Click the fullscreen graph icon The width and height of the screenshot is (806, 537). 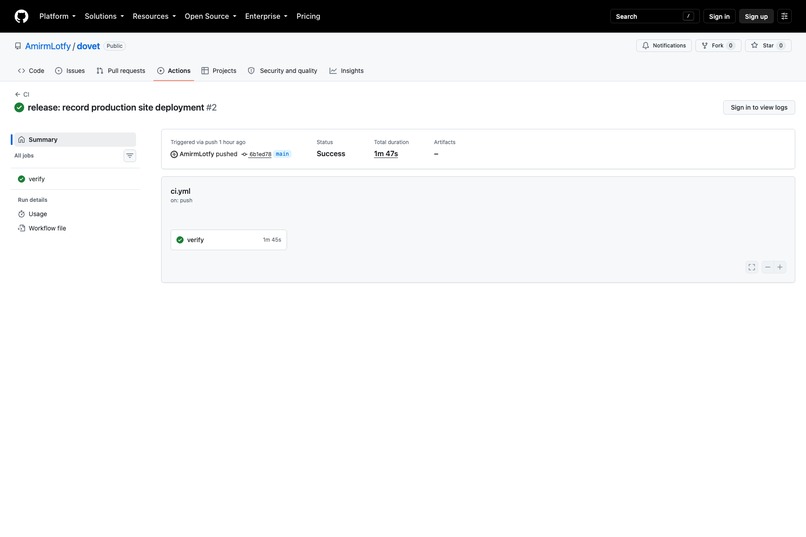point(752,267)
